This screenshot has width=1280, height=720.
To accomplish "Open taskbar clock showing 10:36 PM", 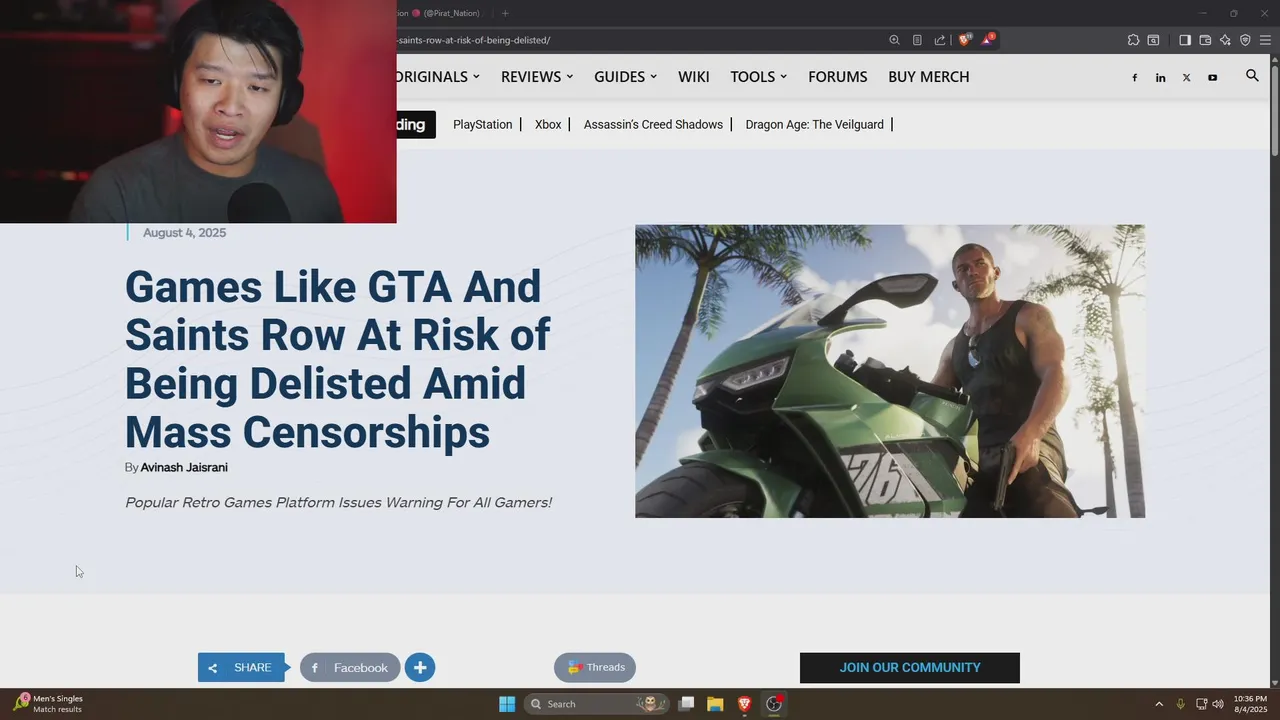I will pos(1250,704).
